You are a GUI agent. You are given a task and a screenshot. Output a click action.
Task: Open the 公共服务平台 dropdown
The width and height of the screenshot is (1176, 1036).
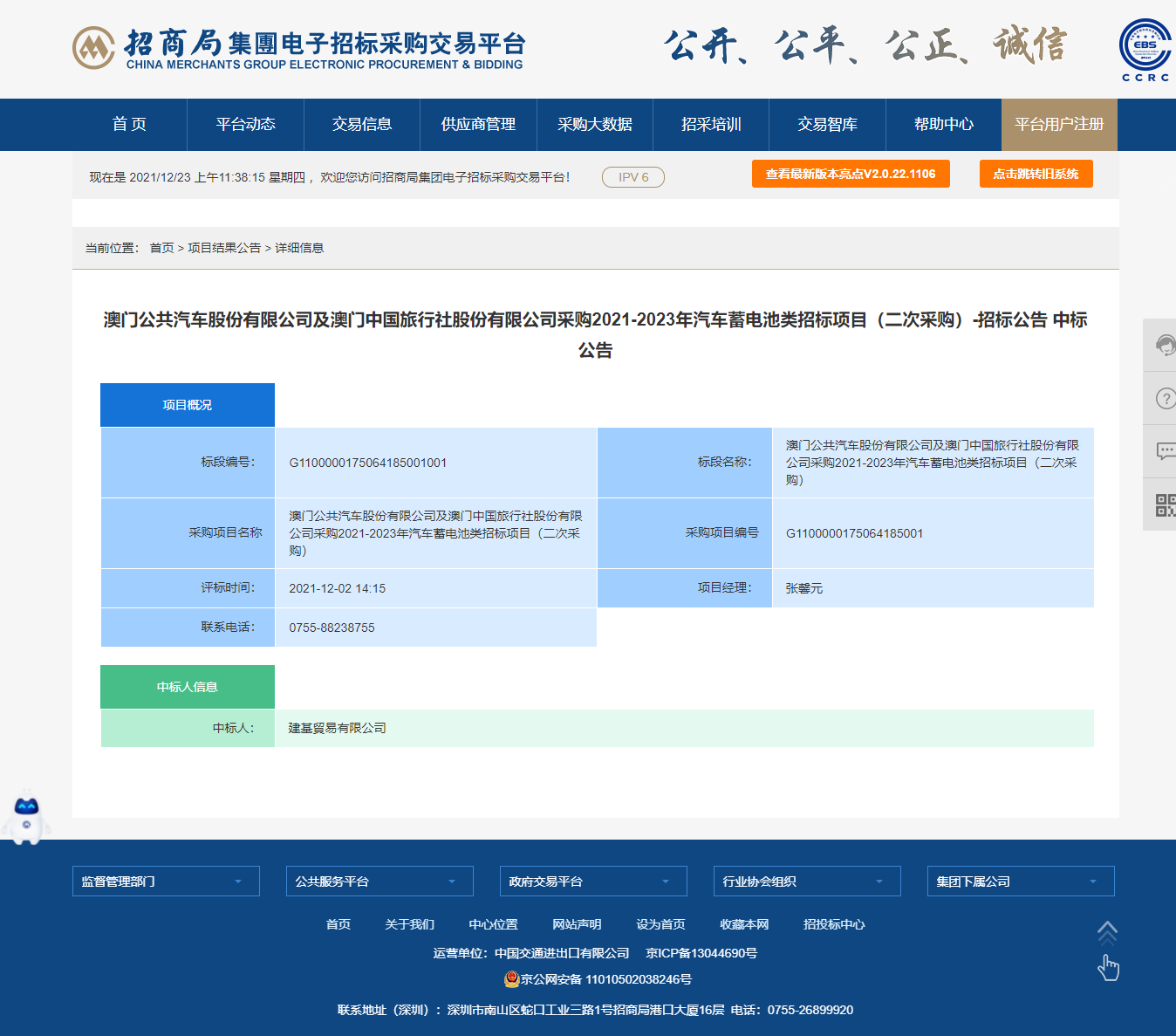(379, 882)
